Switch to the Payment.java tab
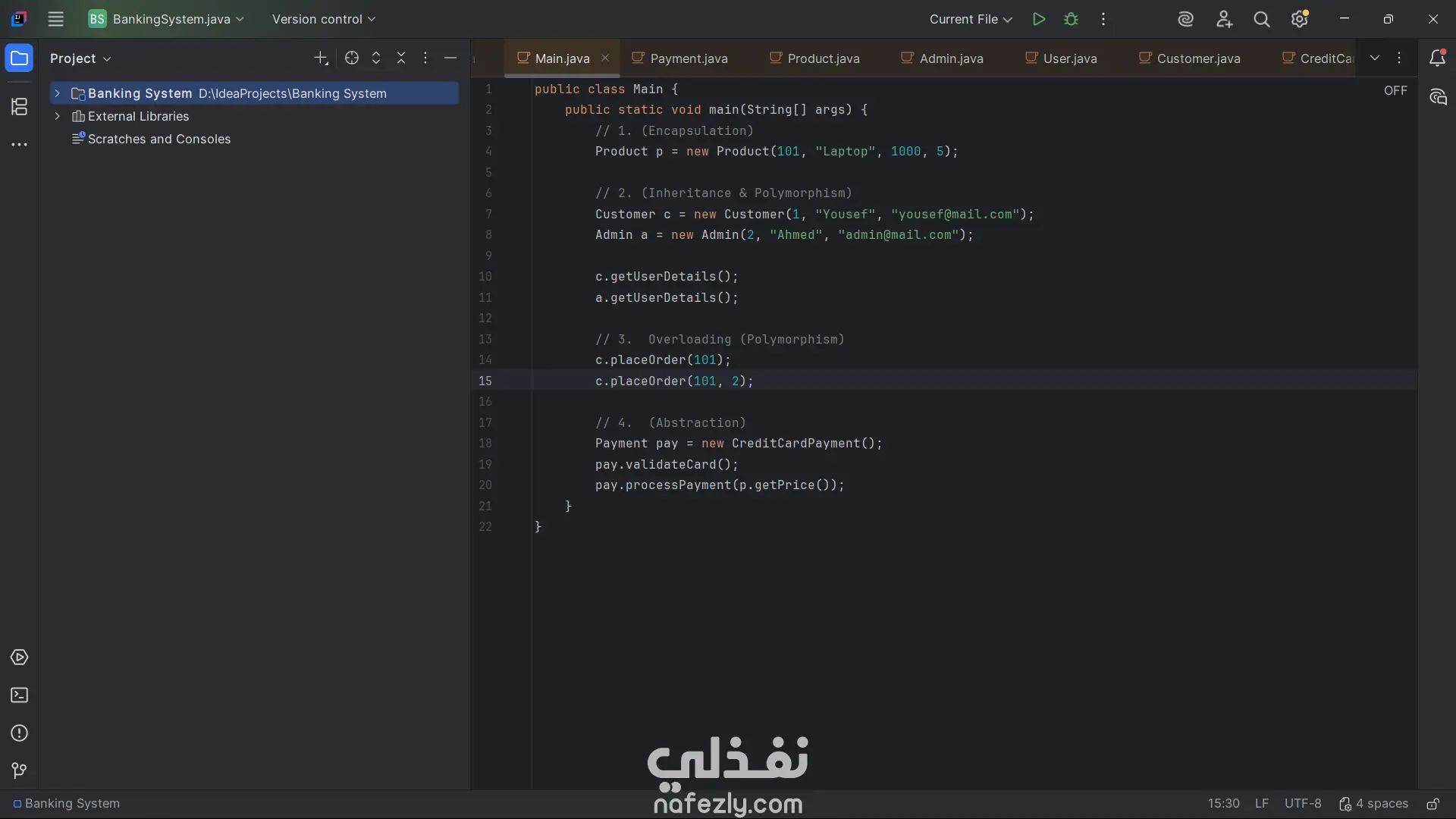Screen dimensions: 1456x819 pos(688,58)
